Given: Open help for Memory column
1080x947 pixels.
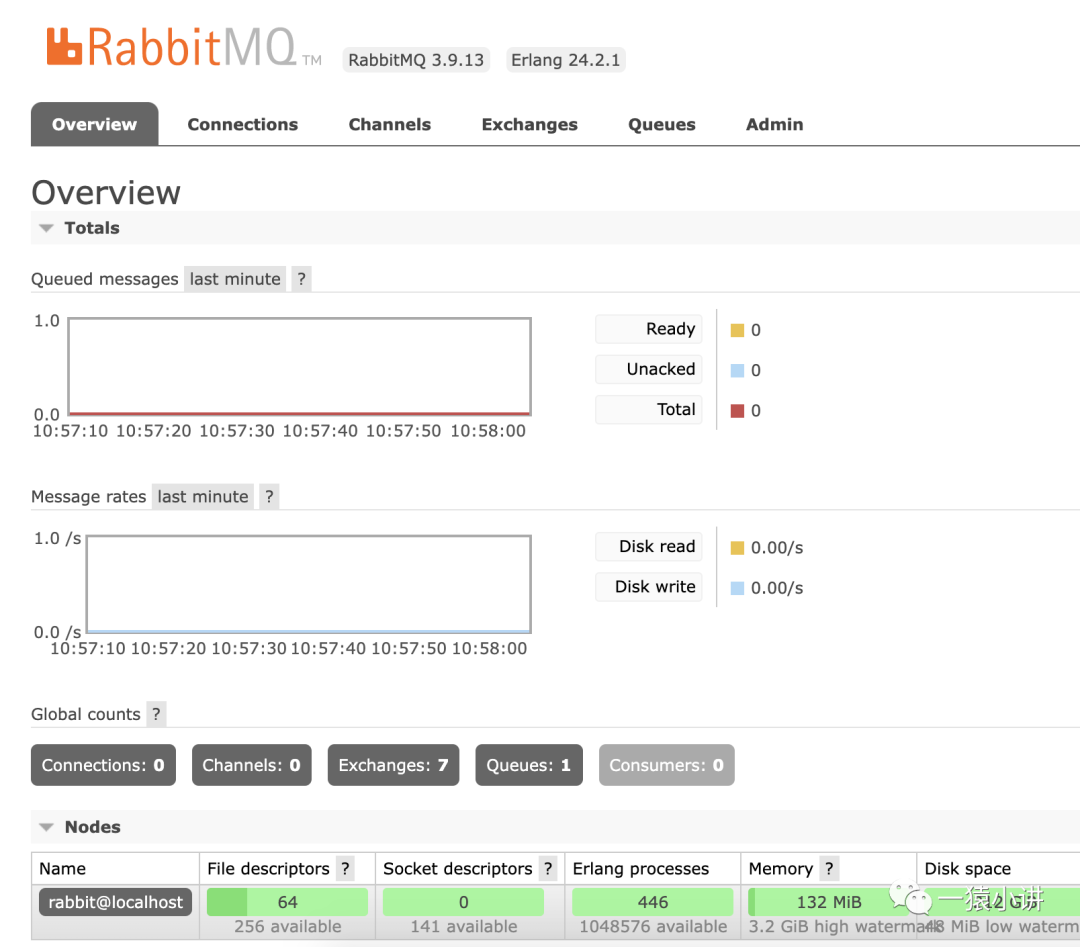Looking at the screenshot, I should tap(829, 868).
